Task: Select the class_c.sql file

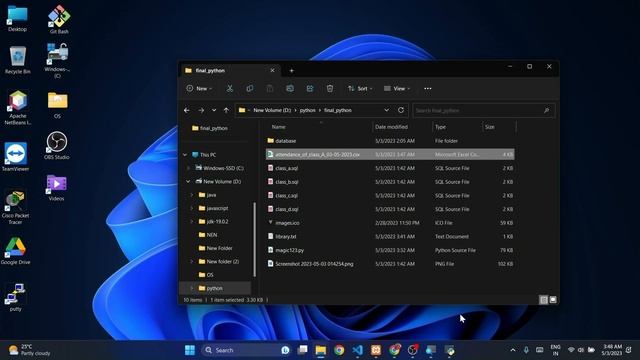Action: click(x=390, y=196)
